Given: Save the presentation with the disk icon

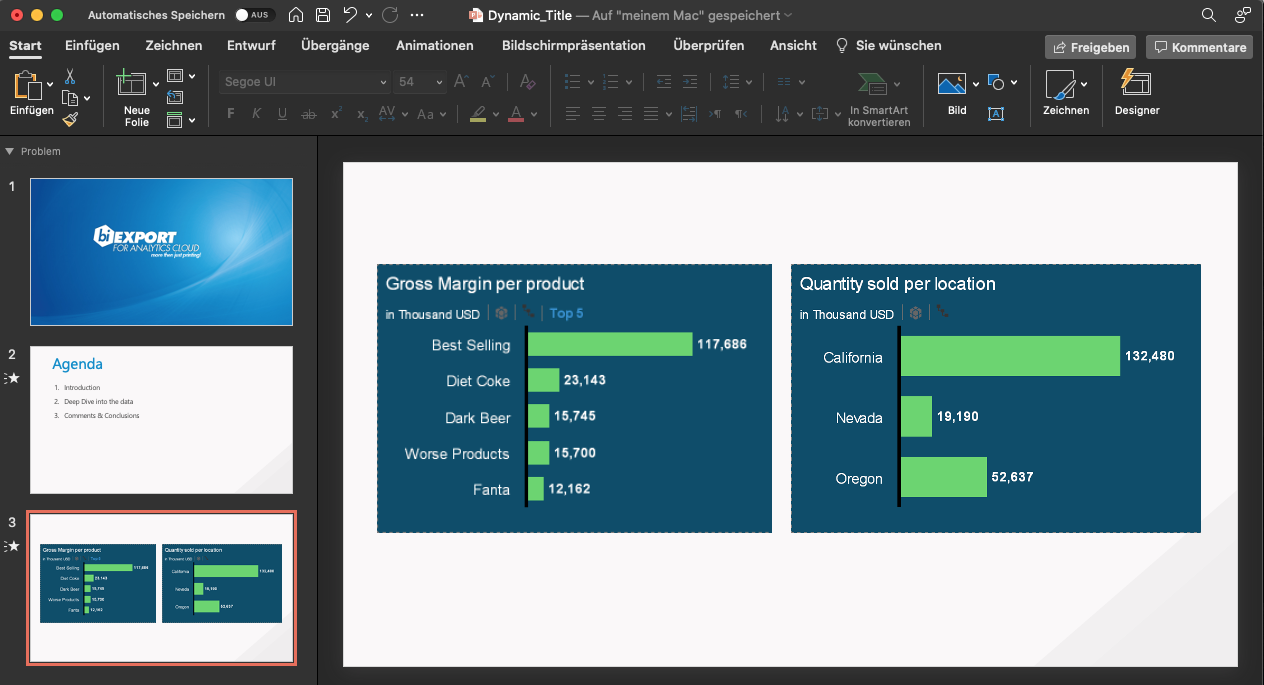Looking at the screenshot, I should point(323,15).
